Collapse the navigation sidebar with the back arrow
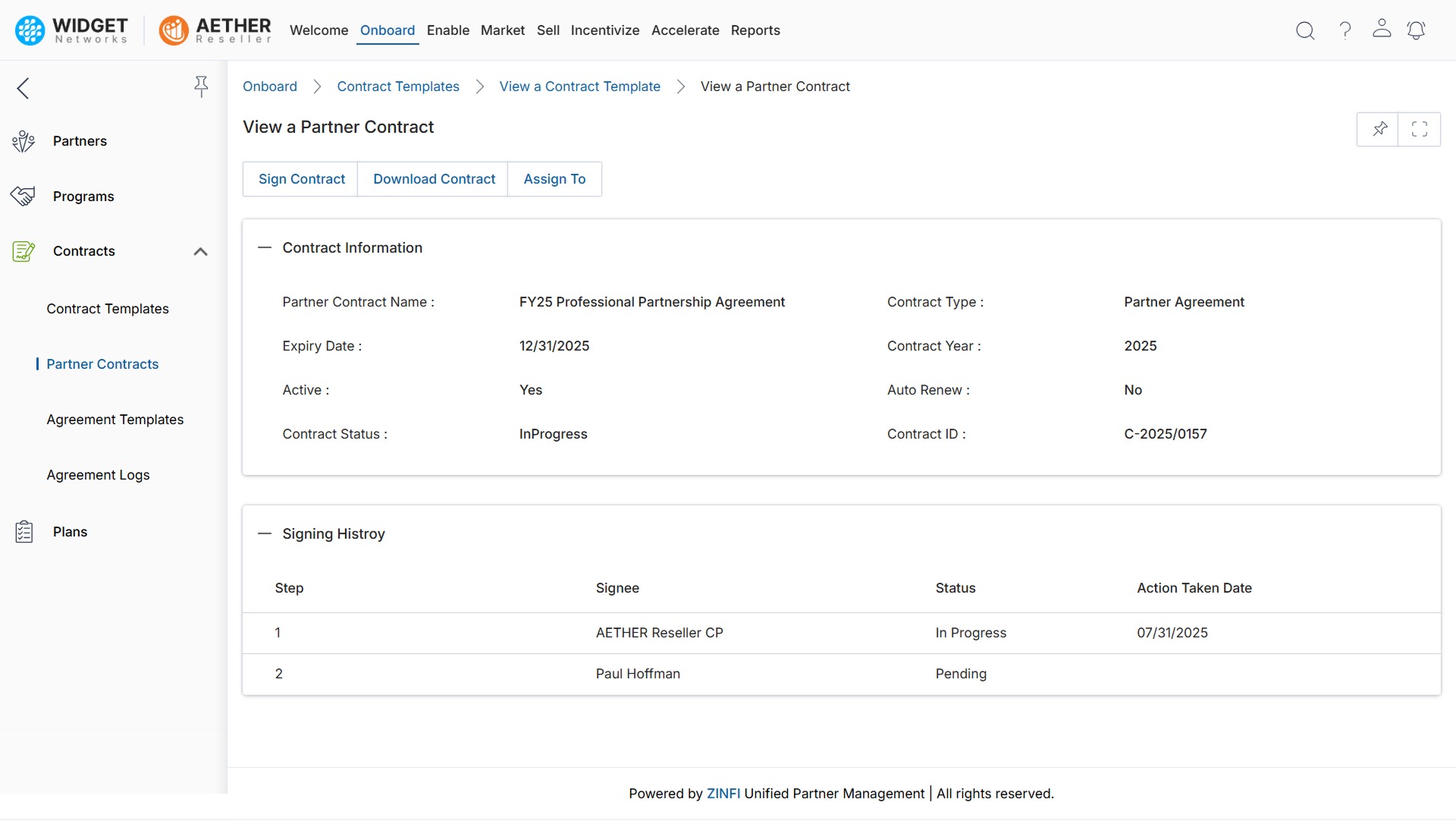Viewport: 1456px width, 821px height. coord(23,88)
